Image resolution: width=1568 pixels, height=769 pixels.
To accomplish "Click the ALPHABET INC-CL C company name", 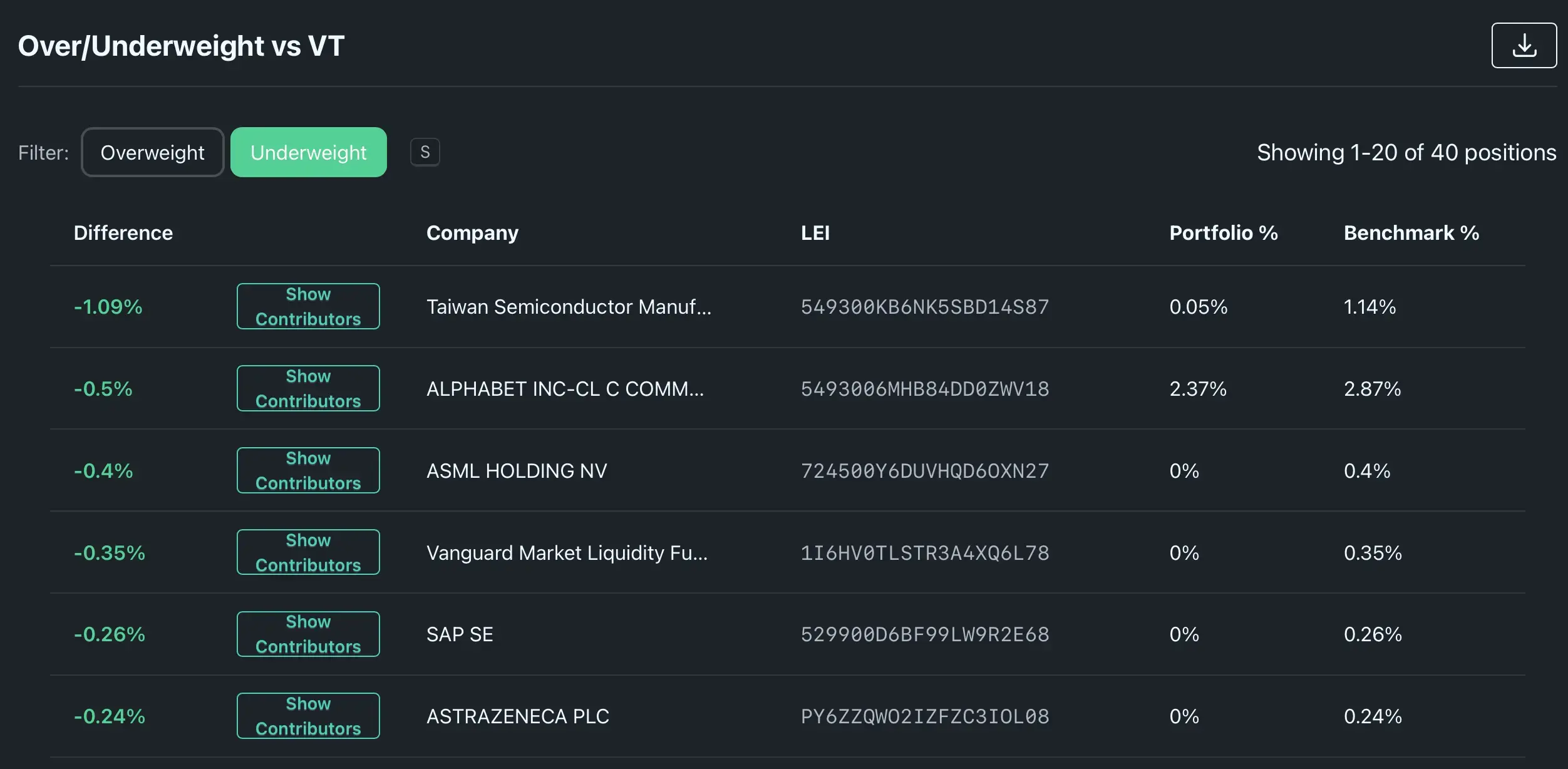I will coord(565,389).
